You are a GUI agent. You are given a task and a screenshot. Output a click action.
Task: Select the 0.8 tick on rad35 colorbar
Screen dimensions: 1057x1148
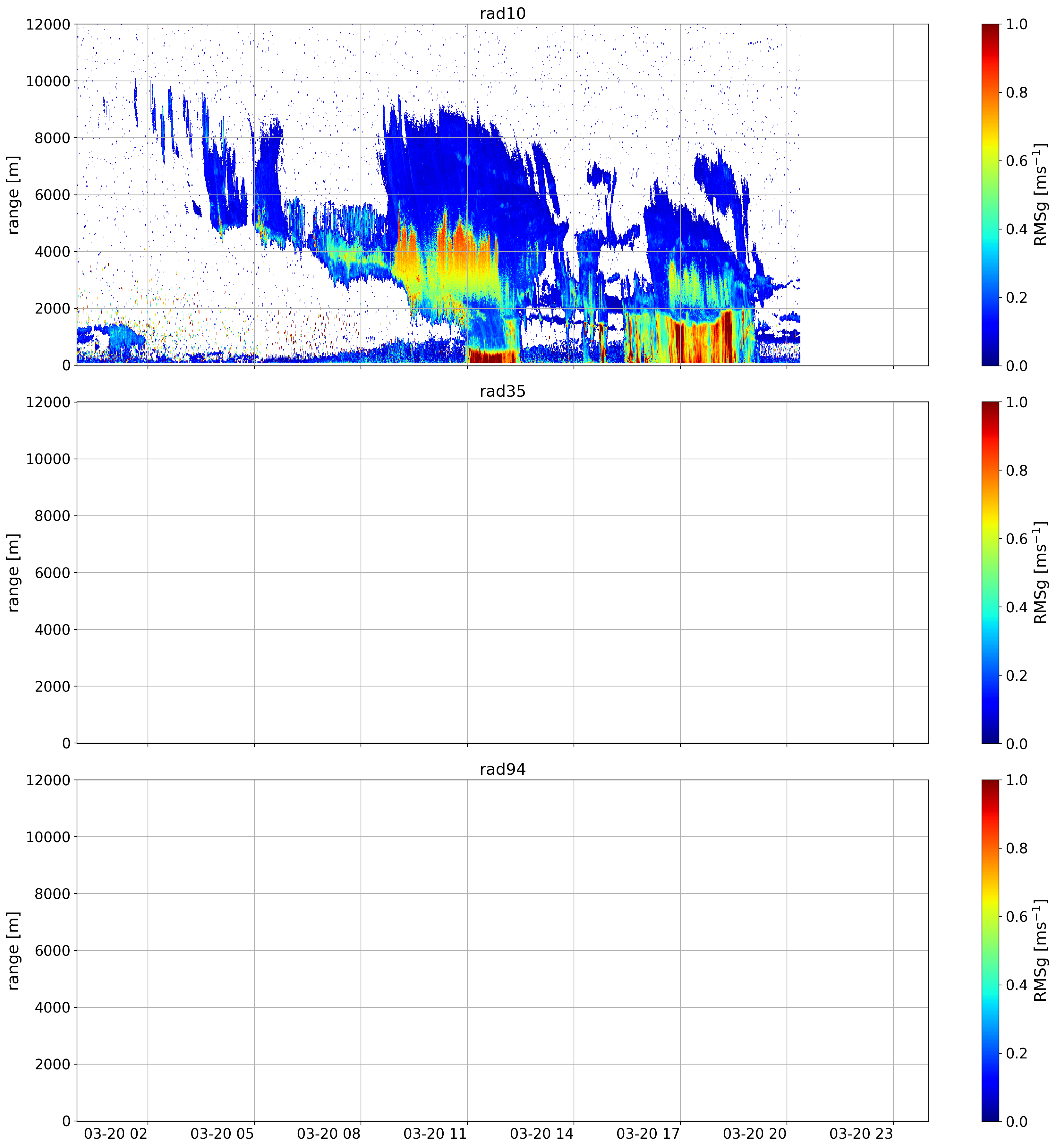1017,471
